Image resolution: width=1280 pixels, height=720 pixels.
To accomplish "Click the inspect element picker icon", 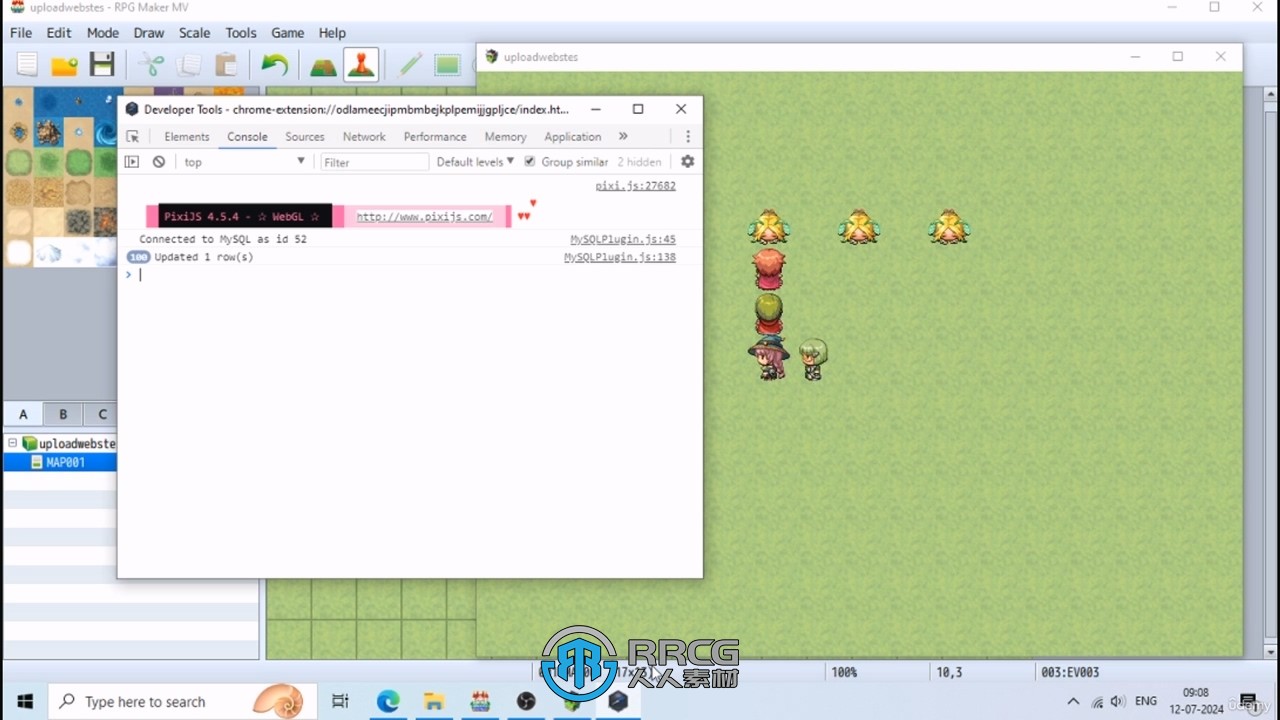I will (132, 137).
